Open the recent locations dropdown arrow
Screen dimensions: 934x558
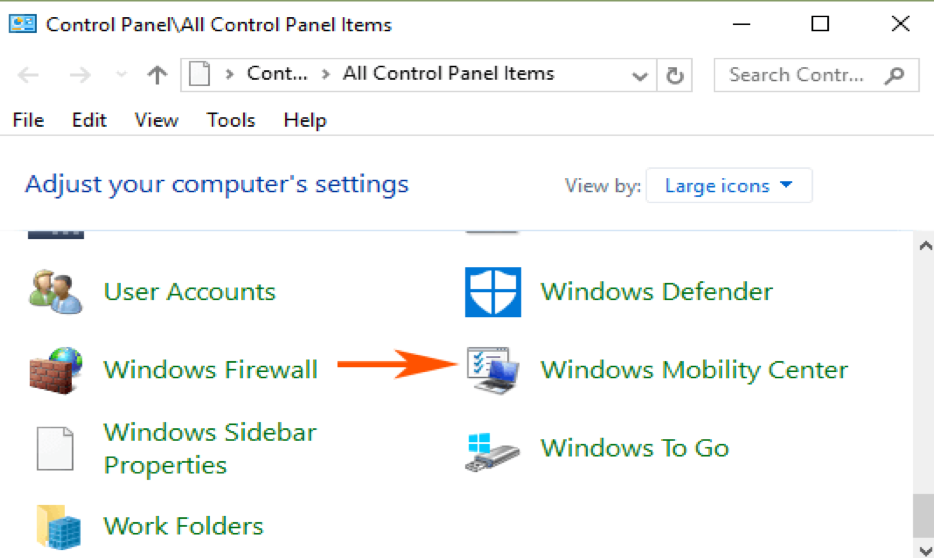pyautogui.click(x=121, y=75)
